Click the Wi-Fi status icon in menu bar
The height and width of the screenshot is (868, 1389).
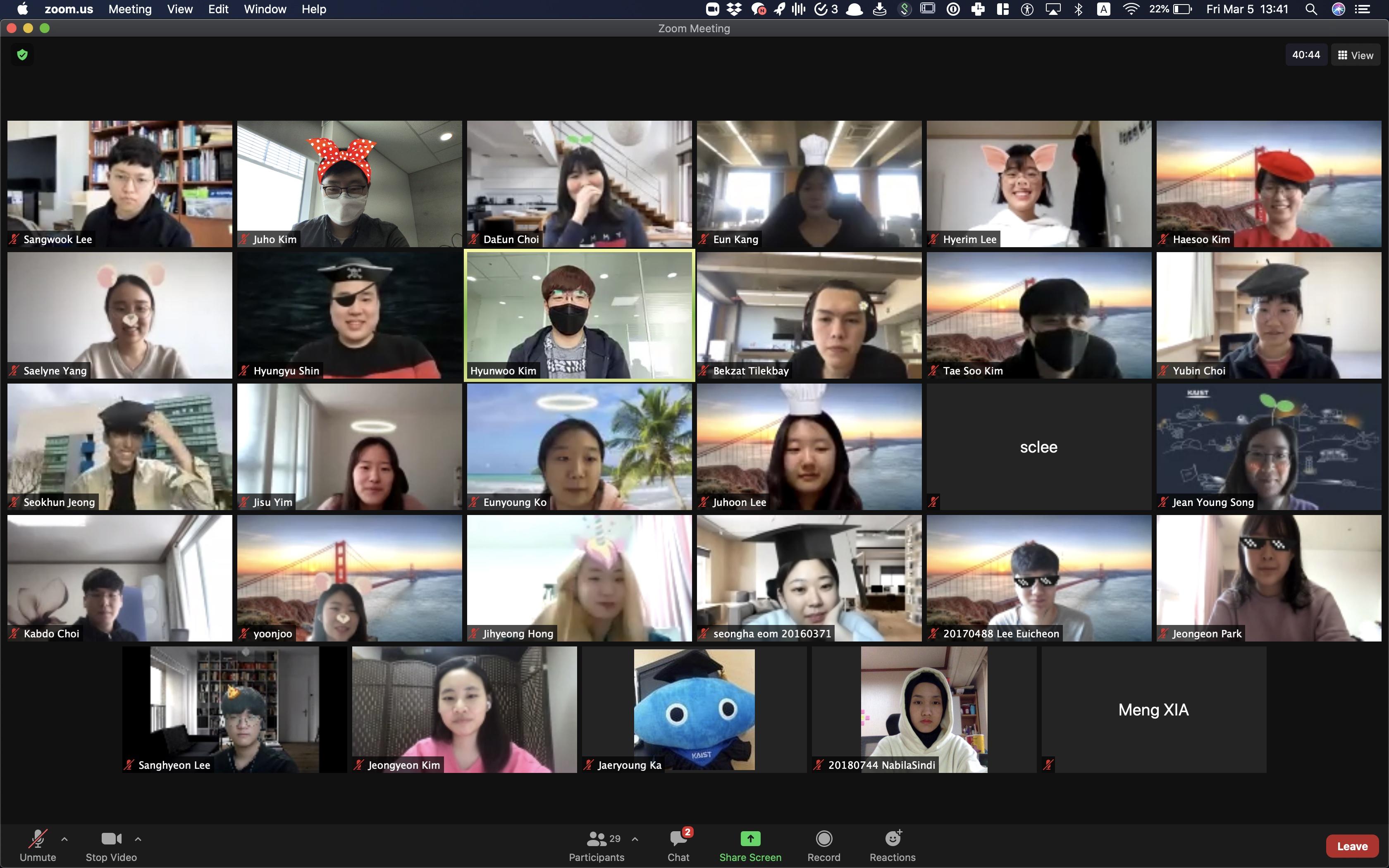(x=1131, y=9)
